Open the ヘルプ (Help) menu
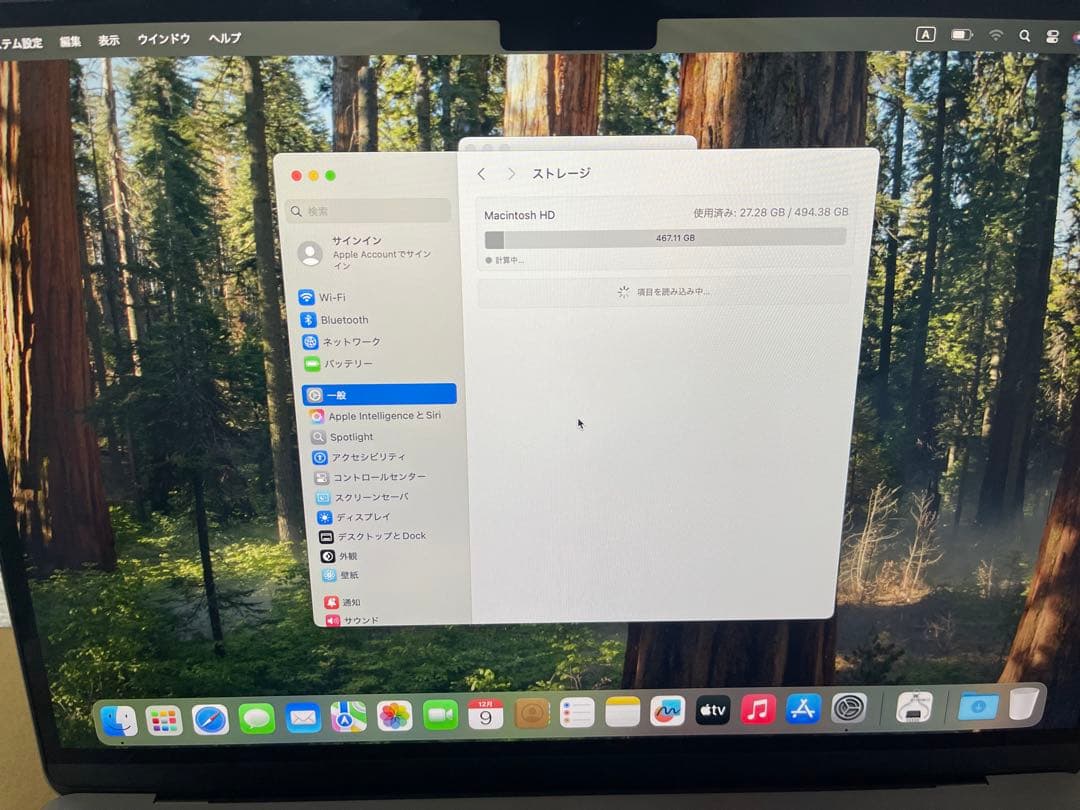Viewport: 1080px width, 810px height. pyautogui.click(x=224, y=39)
